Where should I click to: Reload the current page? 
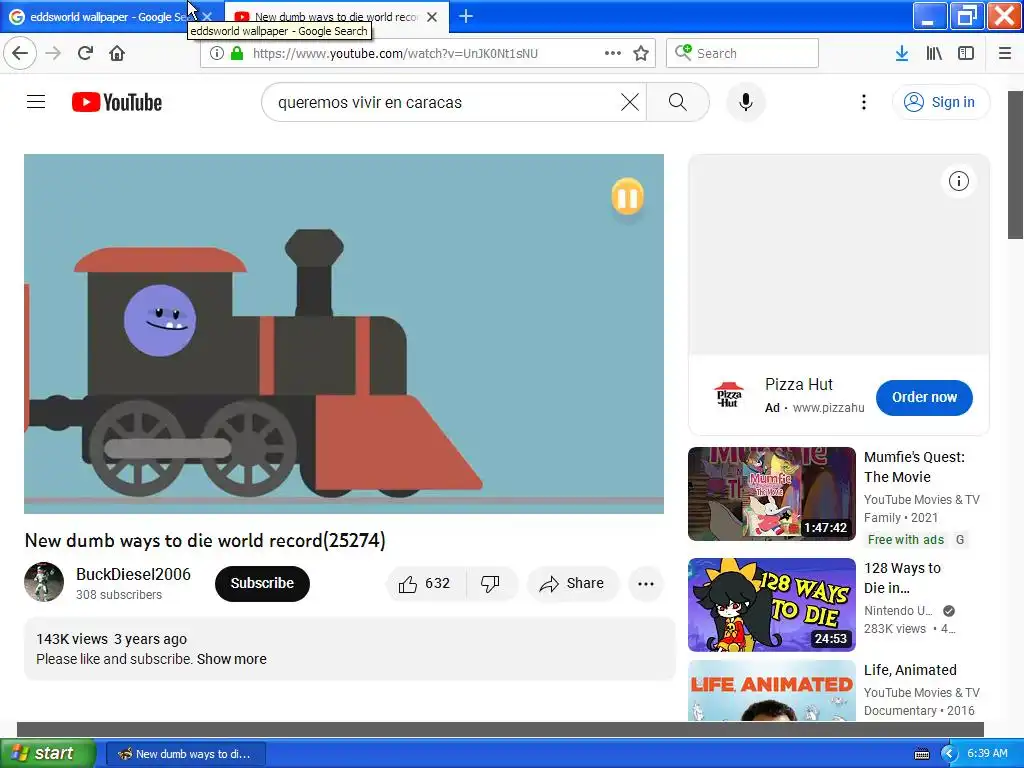85,53
